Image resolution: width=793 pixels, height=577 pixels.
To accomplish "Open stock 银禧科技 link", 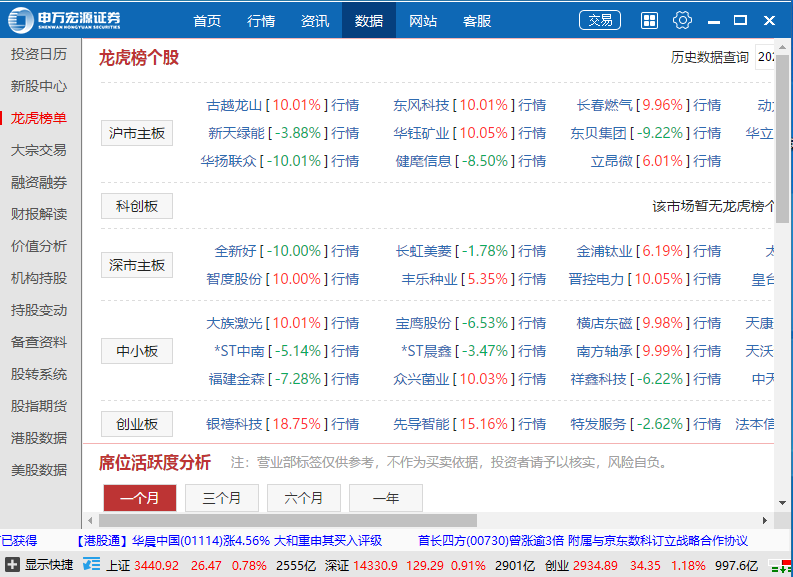I will [234, 424].
